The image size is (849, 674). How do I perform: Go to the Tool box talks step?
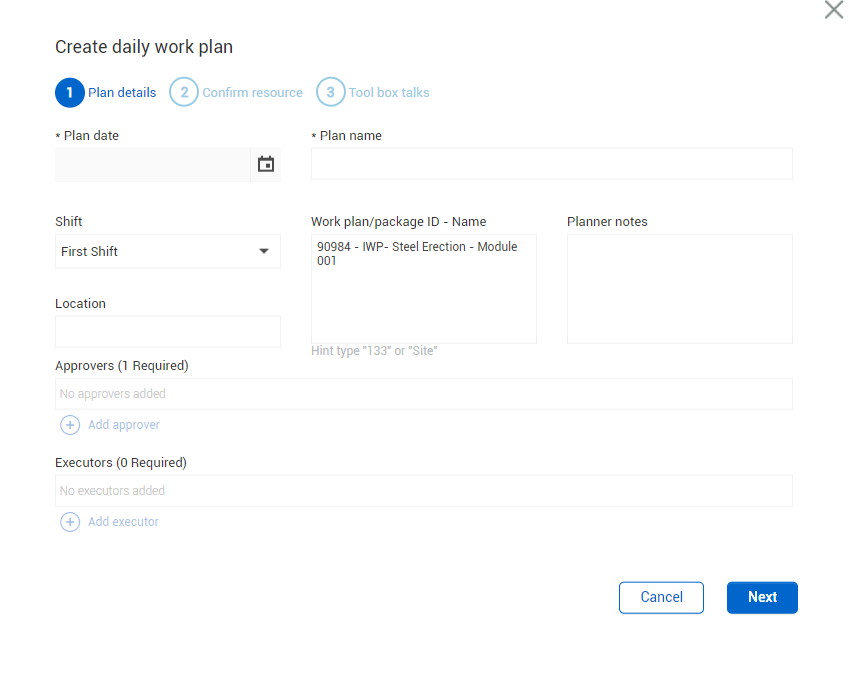pos(389,93)
